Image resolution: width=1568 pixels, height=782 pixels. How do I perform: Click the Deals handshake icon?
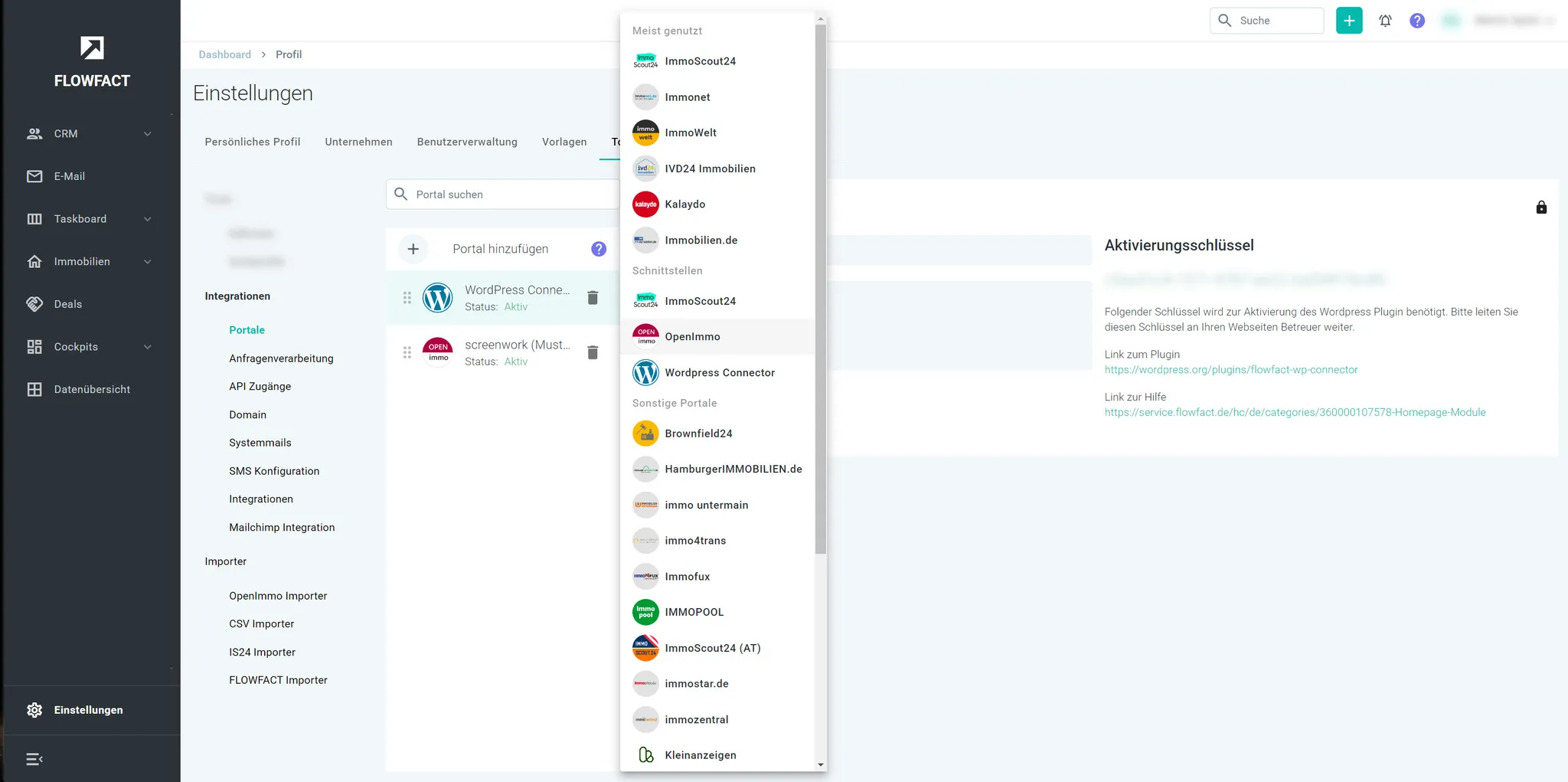point(34,304)
